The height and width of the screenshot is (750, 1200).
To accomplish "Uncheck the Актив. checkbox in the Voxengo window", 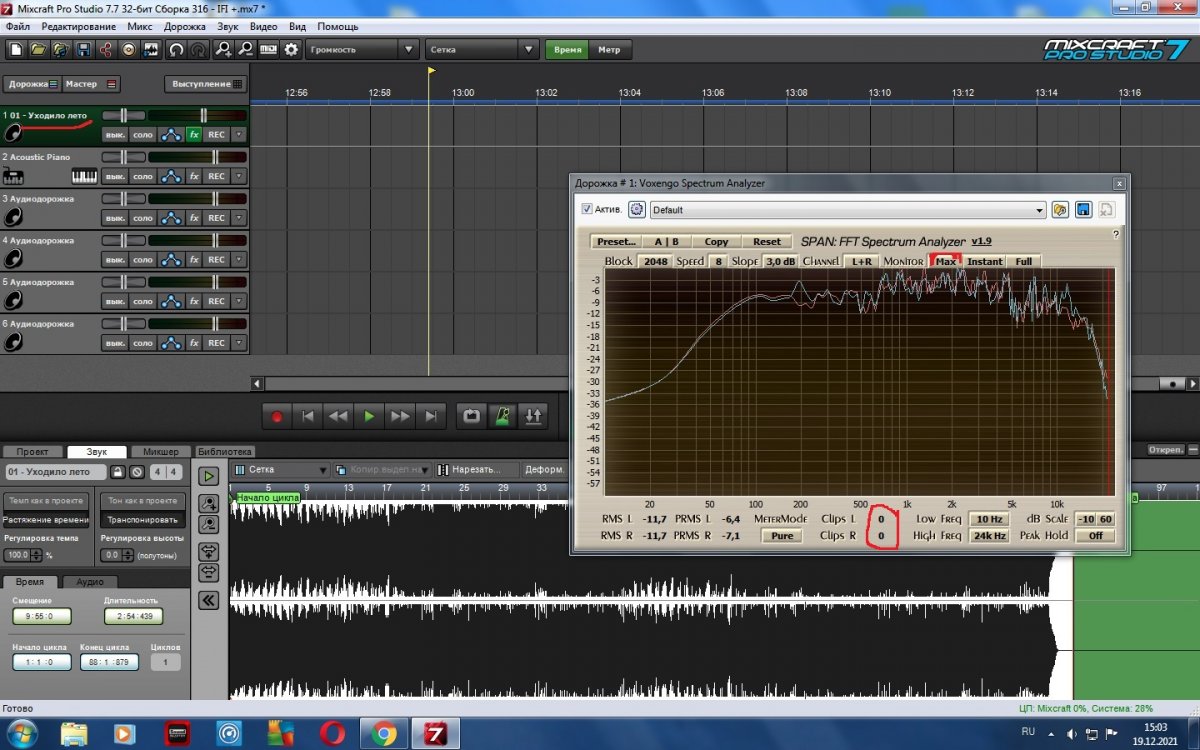I will 587,210.
